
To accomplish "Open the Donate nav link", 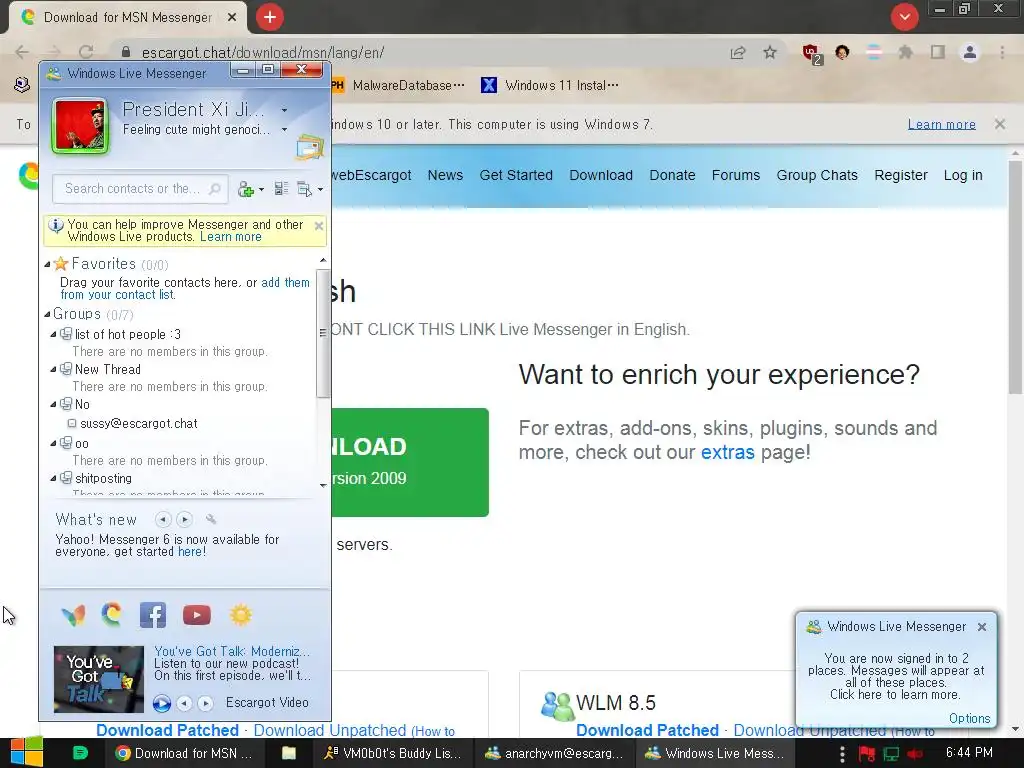I will click(x=672, y=175).
